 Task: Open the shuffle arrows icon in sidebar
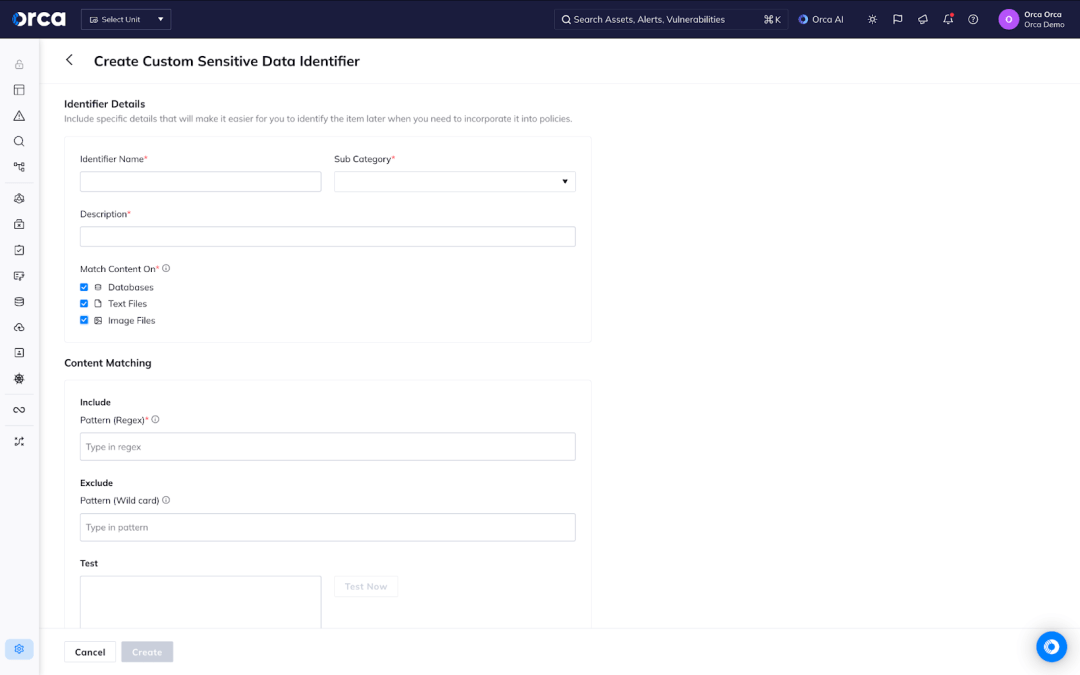19,442
